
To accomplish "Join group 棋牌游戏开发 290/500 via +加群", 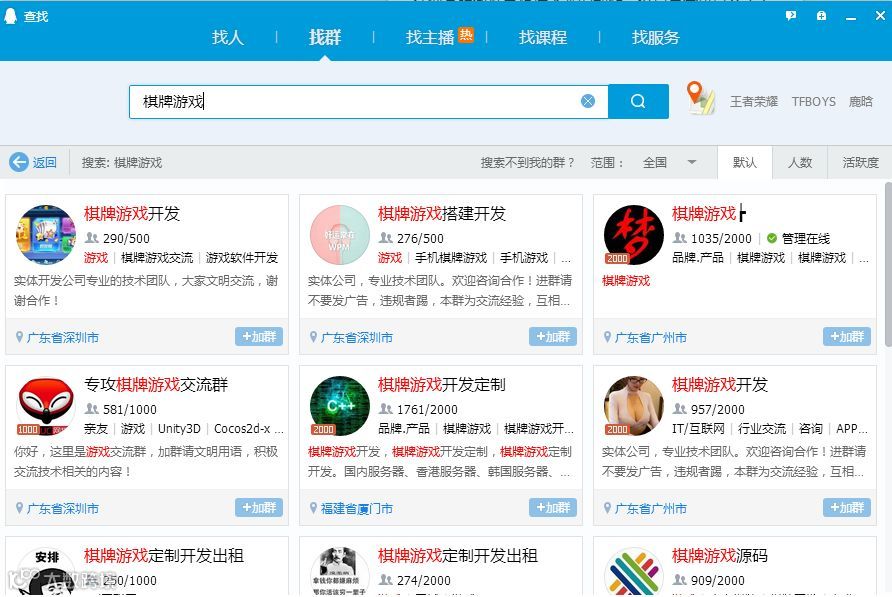I will click(x=259, y=336).
